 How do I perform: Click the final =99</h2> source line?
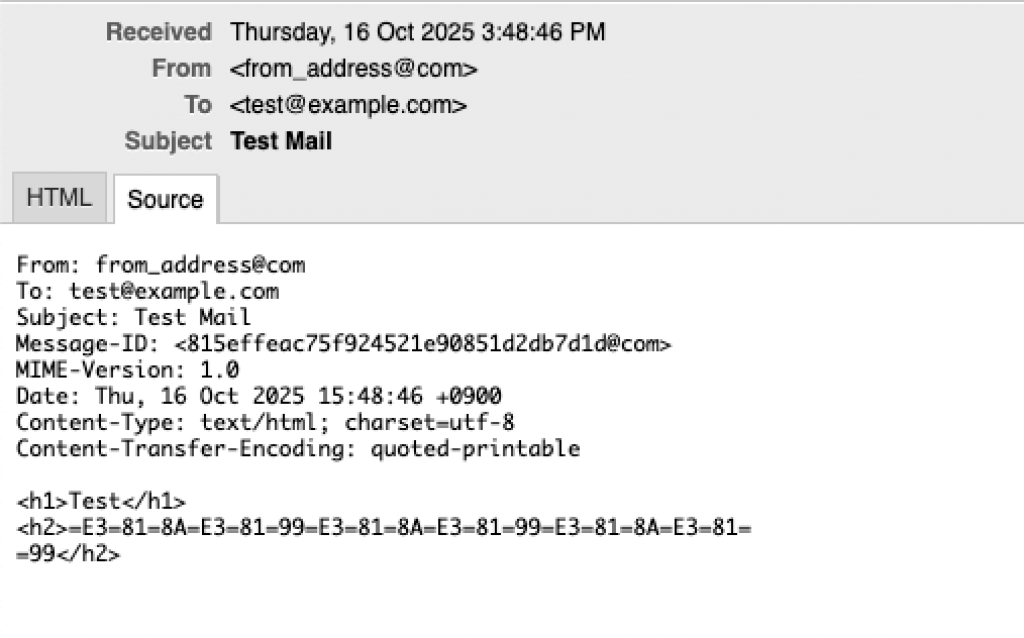(x=68, y=554)
